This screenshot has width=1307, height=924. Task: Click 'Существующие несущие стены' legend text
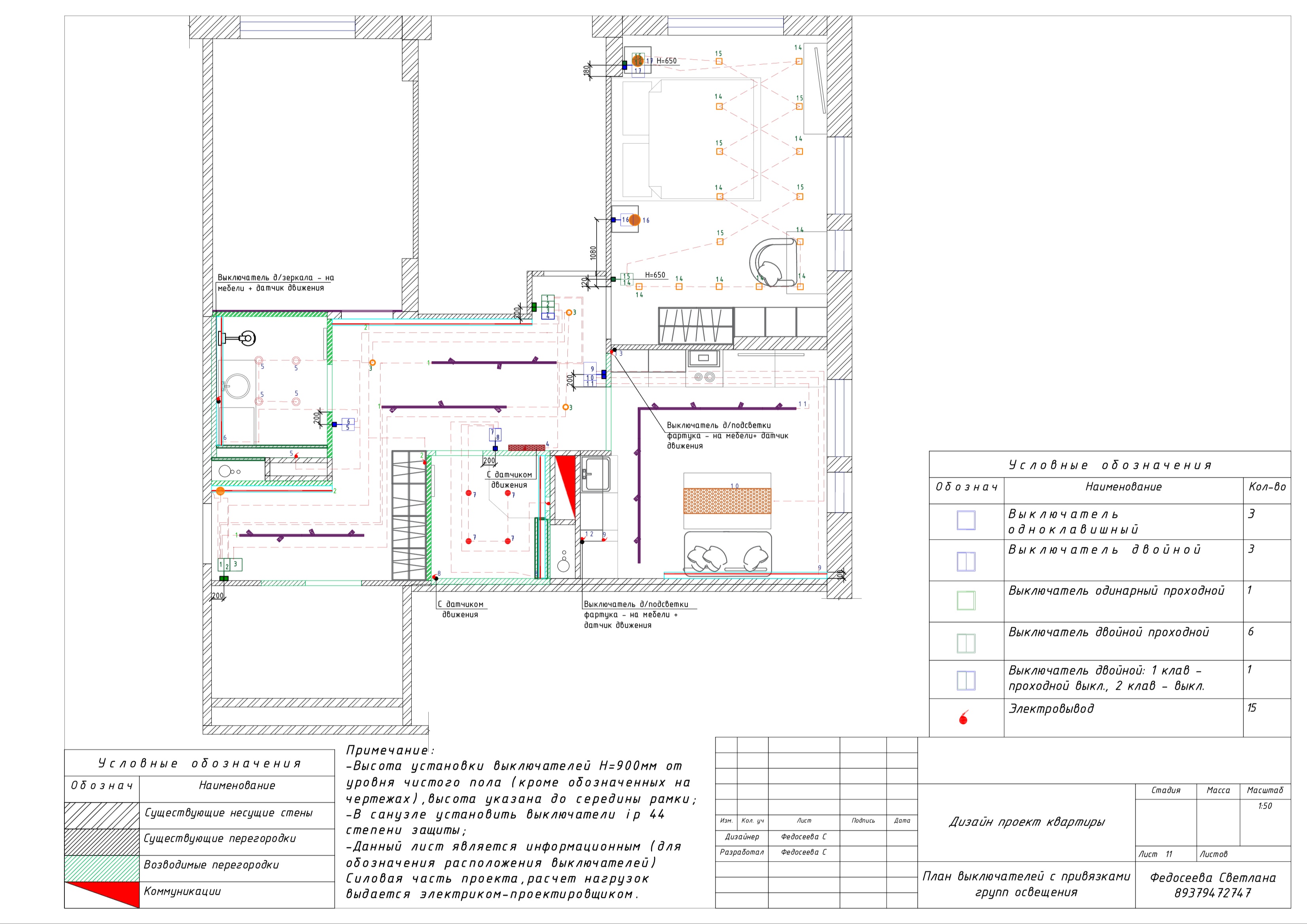tap(228, 813)
